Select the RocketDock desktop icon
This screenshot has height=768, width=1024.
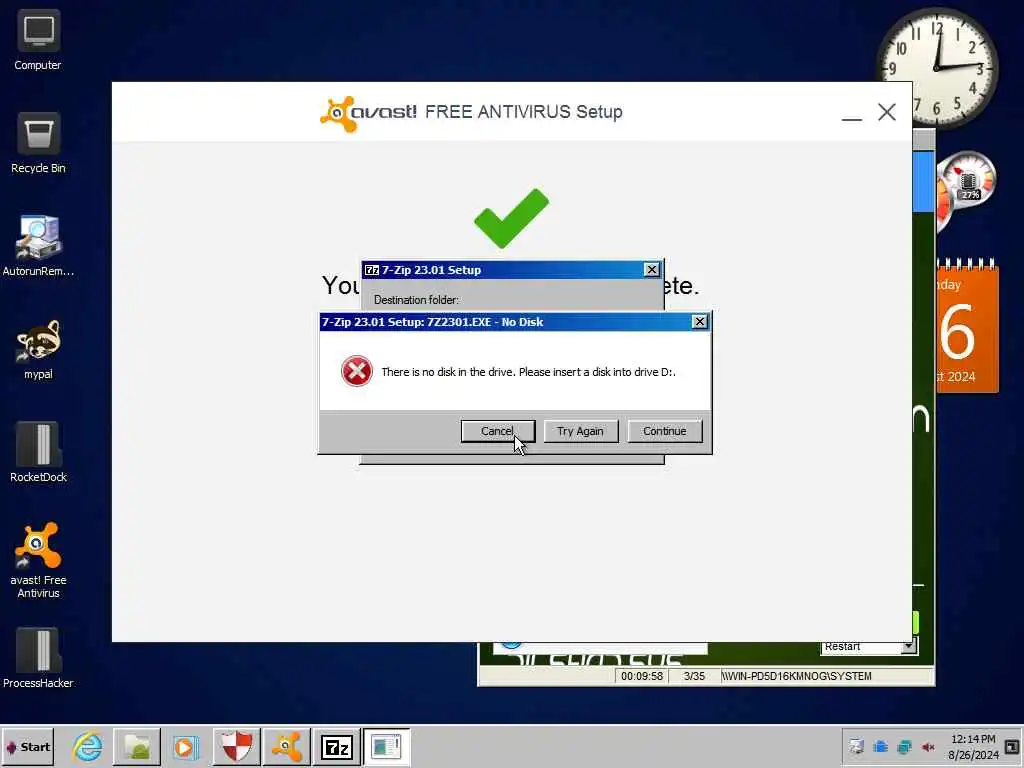38,452
